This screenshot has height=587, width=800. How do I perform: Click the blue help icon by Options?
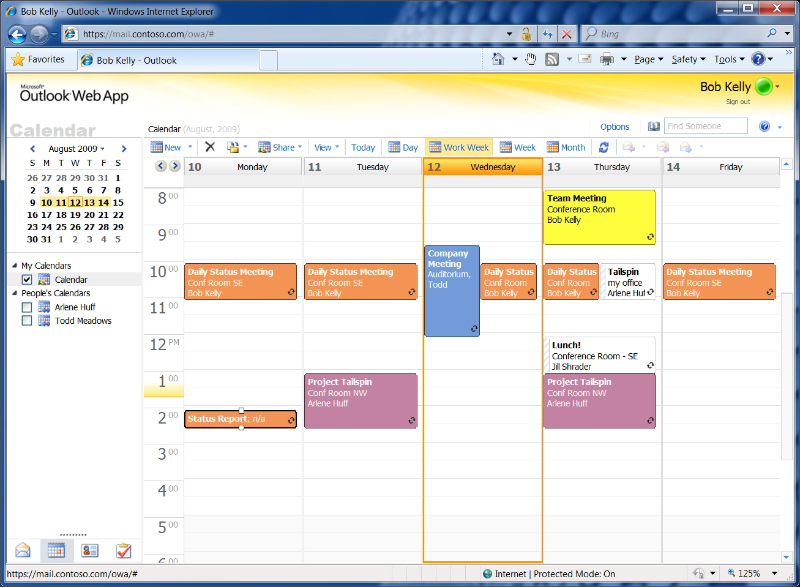pos(764,126)
